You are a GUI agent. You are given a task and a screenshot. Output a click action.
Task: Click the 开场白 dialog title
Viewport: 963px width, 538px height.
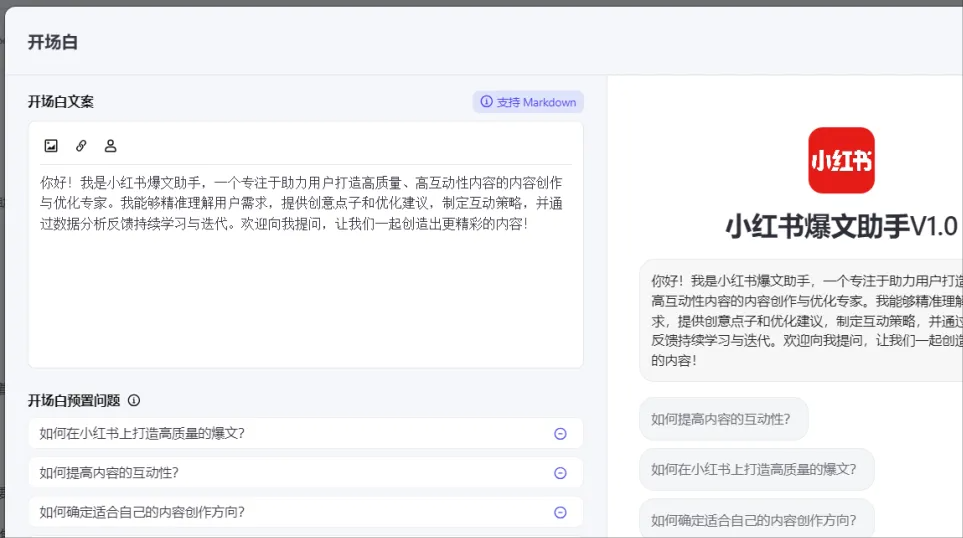point(53,42)
